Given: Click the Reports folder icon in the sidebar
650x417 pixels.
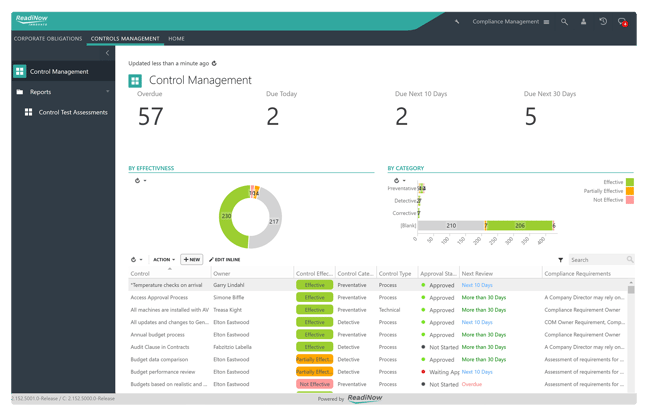Looking at the screenshot, I should click(19, 92).
